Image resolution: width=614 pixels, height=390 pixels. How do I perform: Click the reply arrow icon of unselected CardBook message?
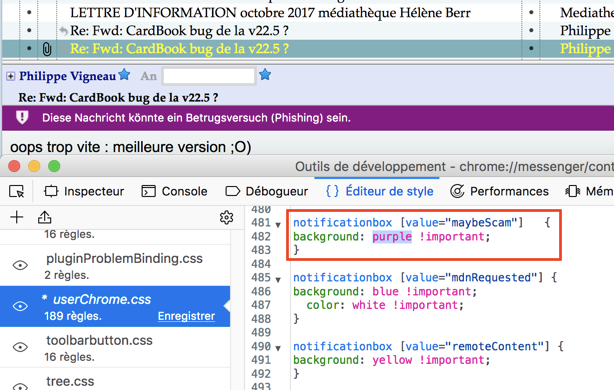point(63,31)
